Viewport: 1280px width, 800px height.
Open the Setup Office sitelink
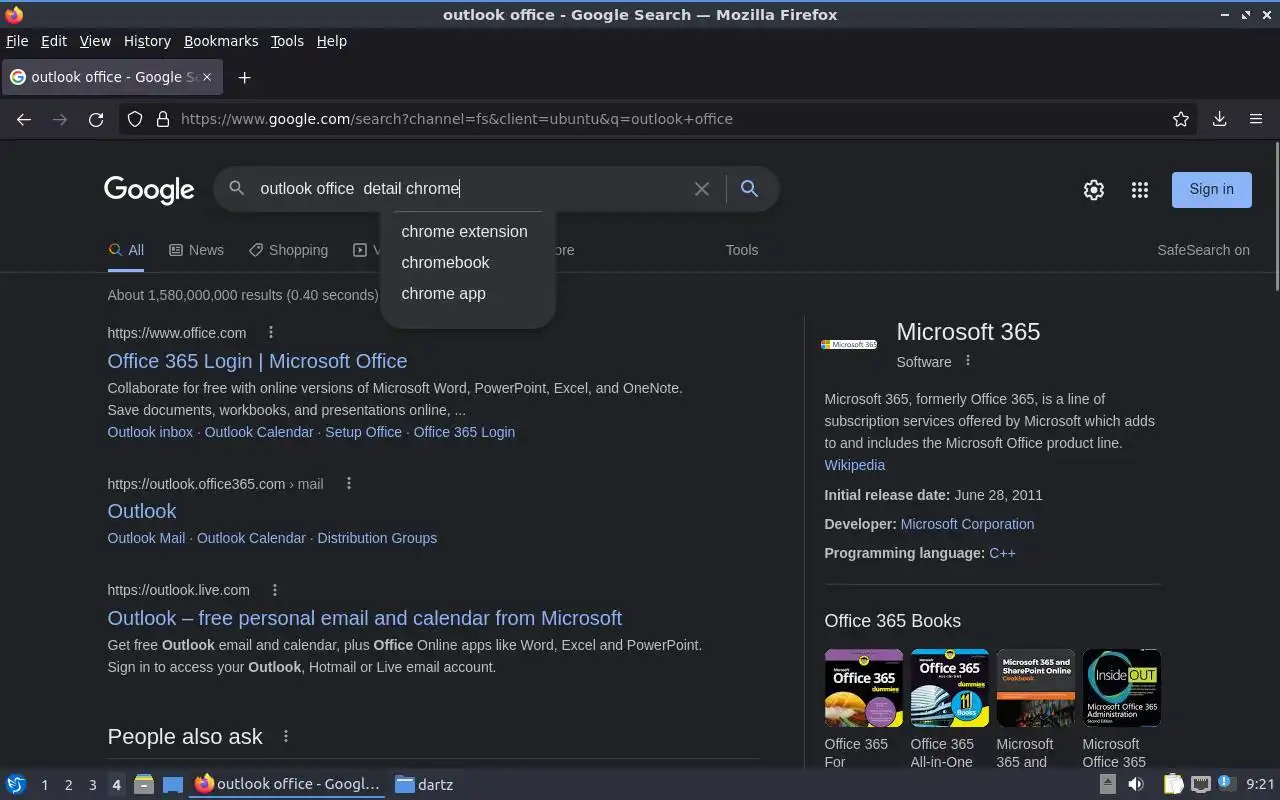tap(363, 432)
